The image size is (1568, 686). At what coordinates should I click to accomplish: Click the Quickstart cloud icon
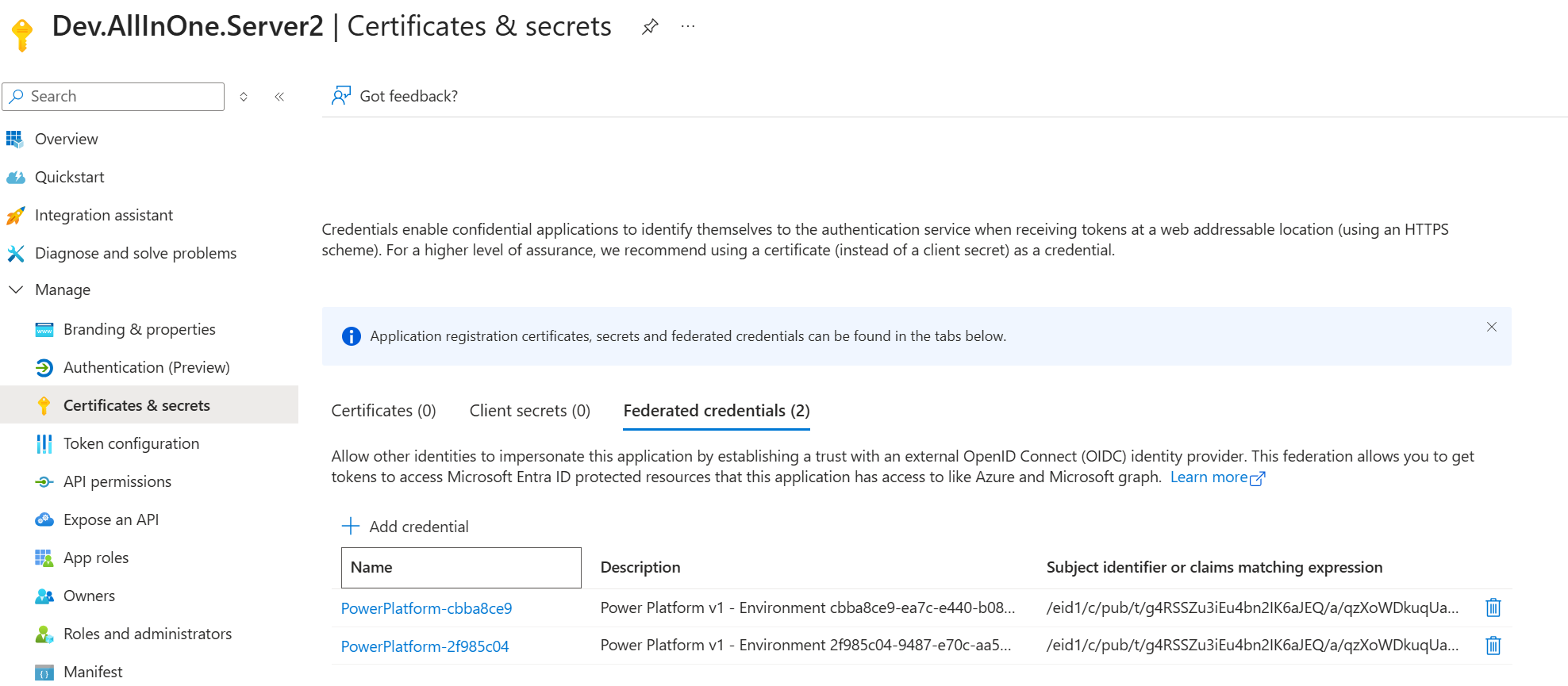click(15, 177)
